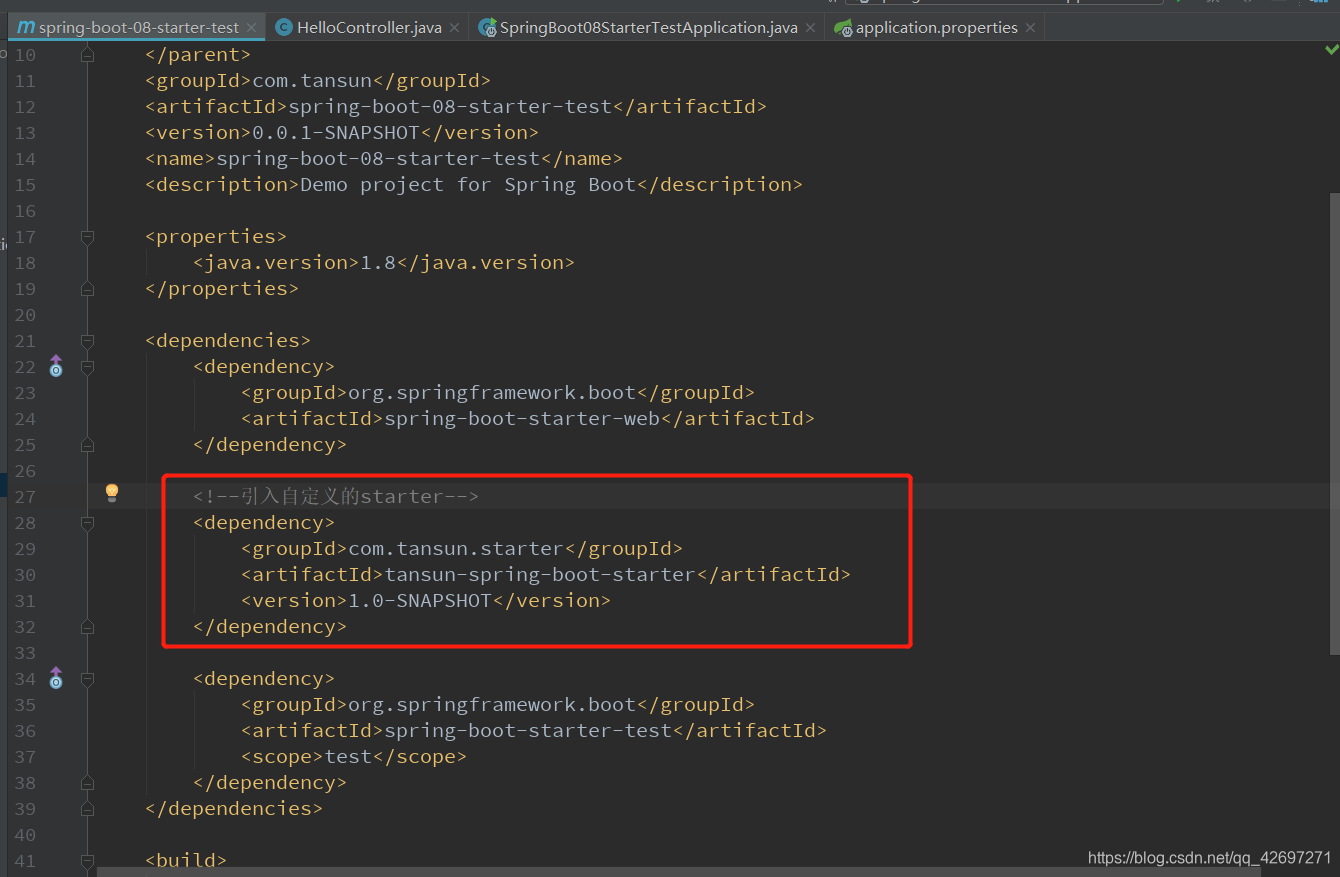Image resolution: width=1340 pixels, height=877 pixels.
Task: Click the Maven icon on the pom tab
Action: click(x=25, y=28)
